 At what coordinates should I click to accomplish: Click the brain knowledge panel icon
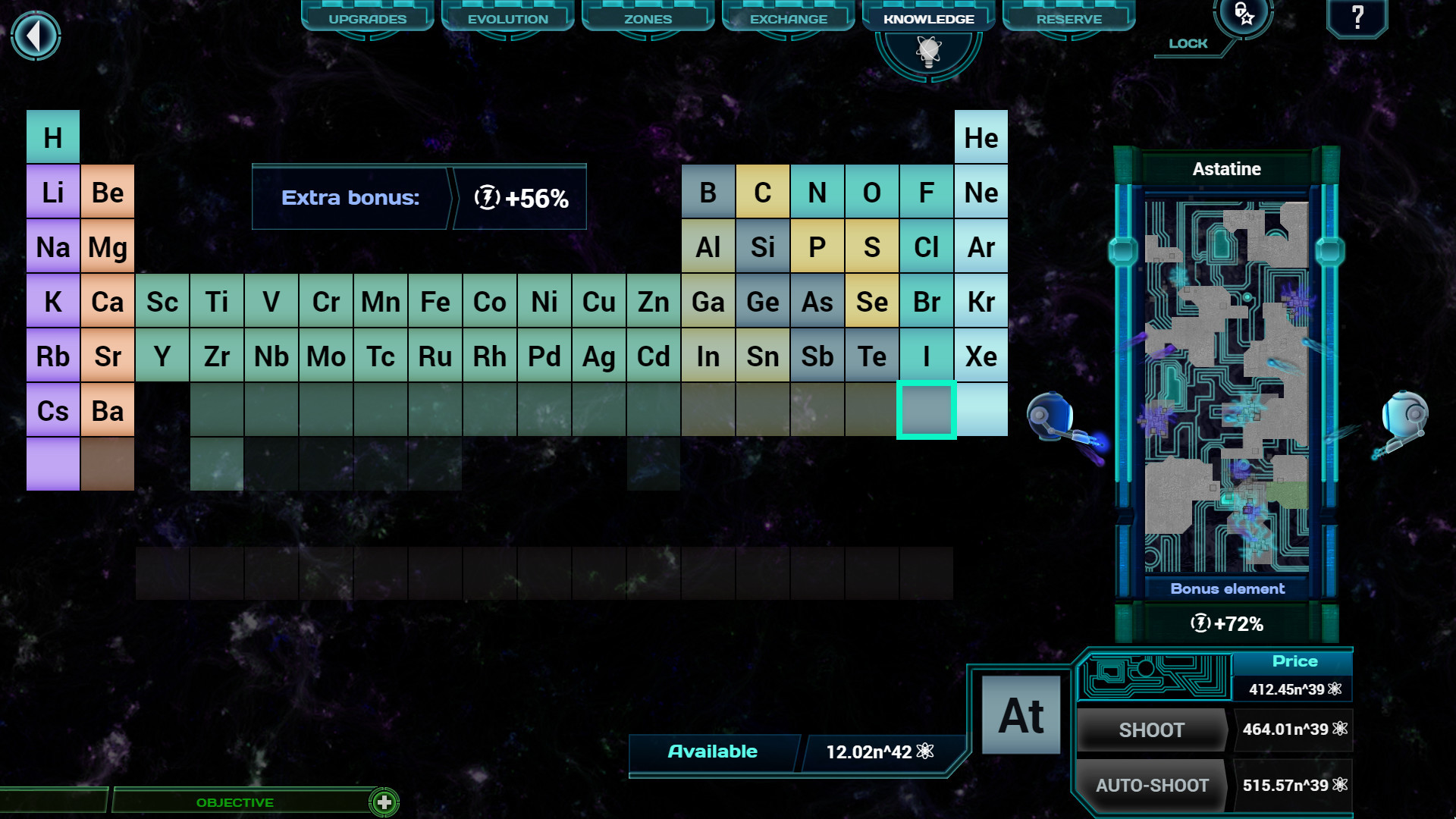coord(927,50)
